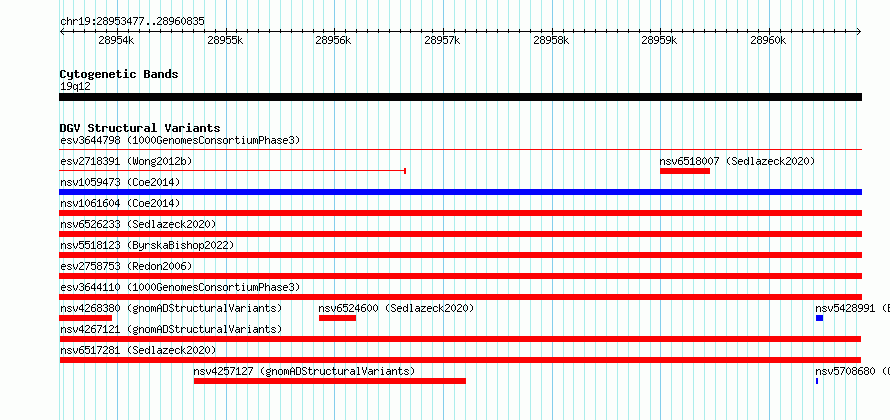
Task: Open variant esv2718391 (Wong2012b) label
Action: (x=126, y=162)
